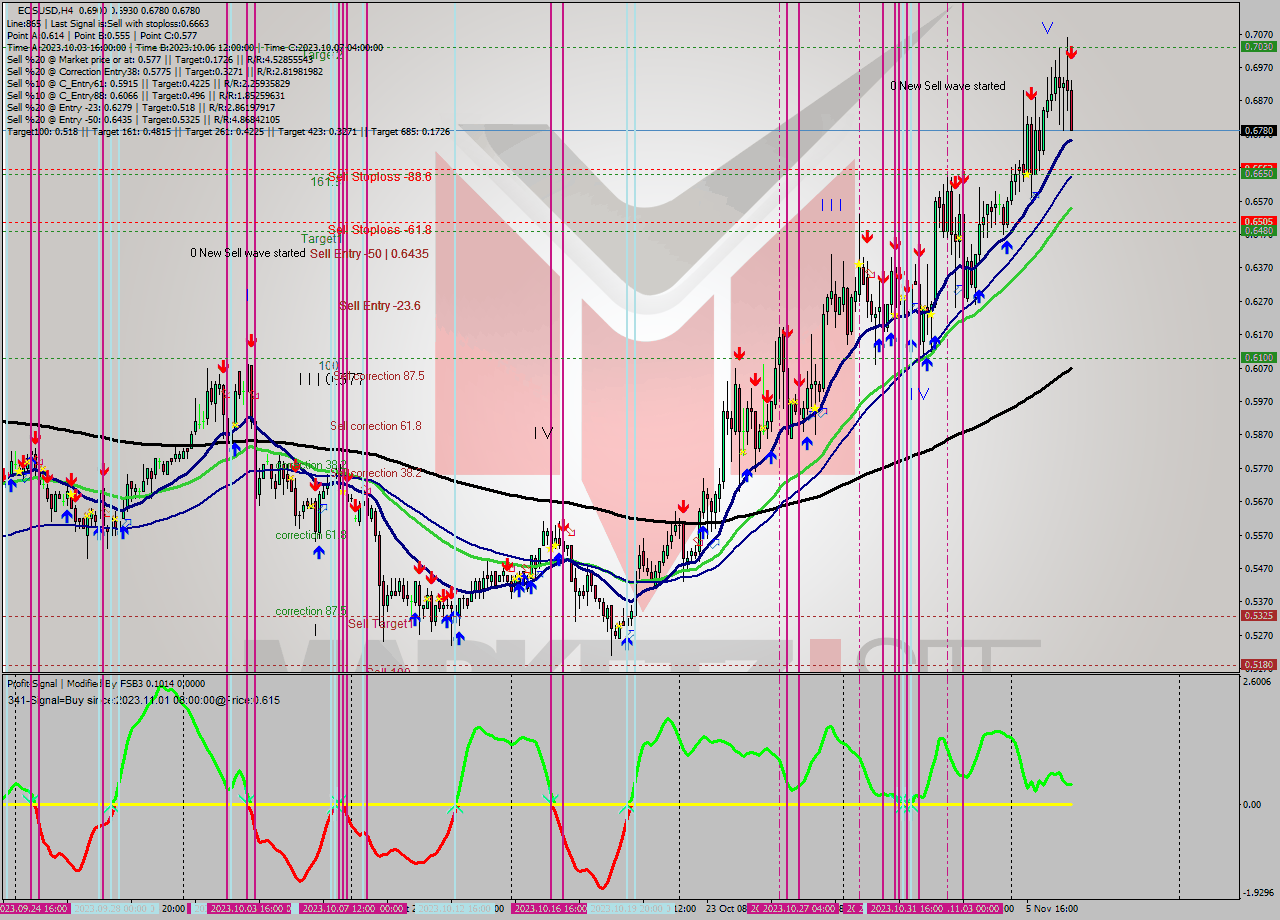This screenshot has width=1280, height=920.
Task: Click the green 0.6650 price tag
Action: pos(1258,173)
